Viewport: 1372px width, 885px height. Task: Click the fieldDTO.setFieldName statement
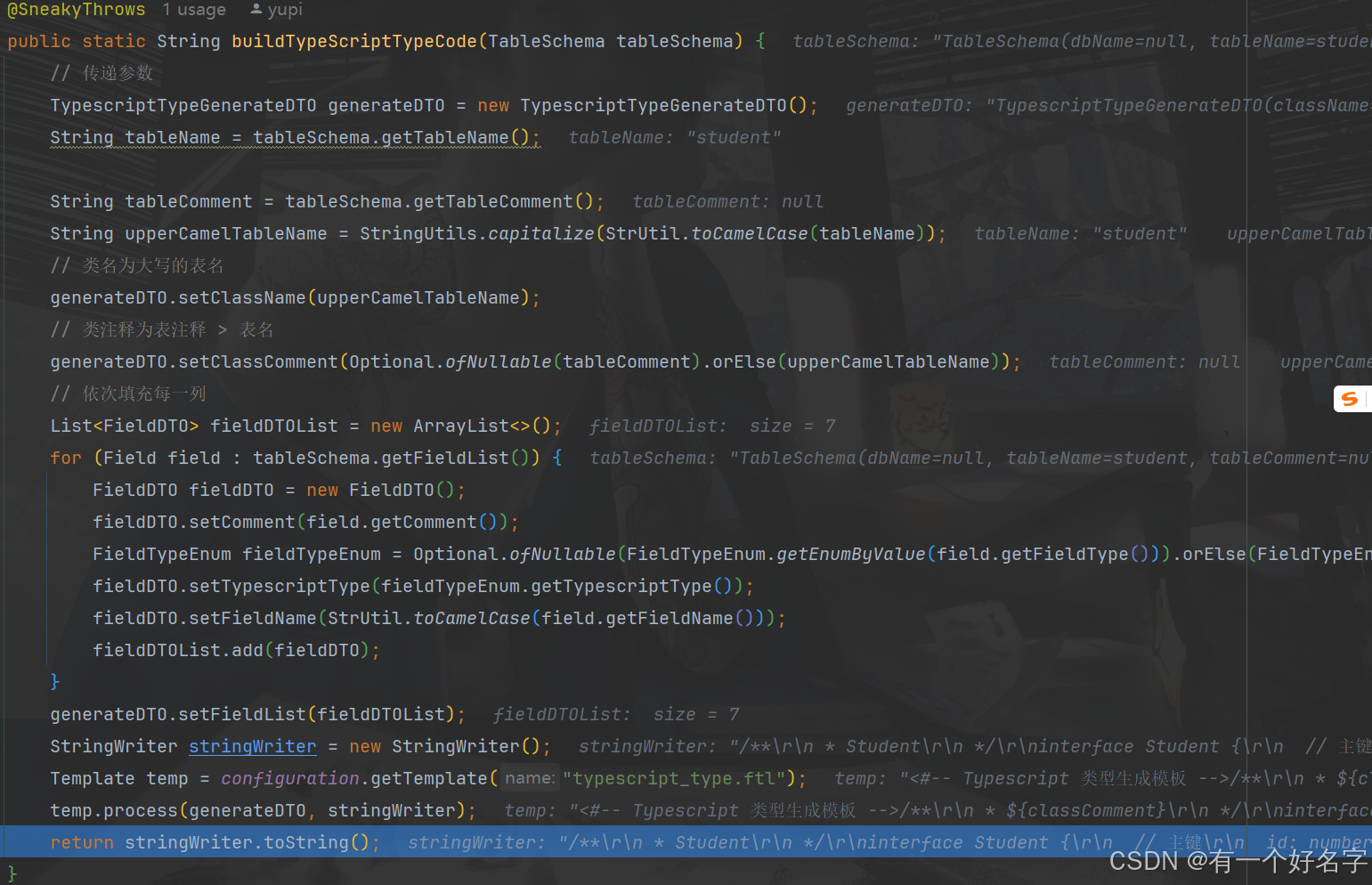coord(439,618)
